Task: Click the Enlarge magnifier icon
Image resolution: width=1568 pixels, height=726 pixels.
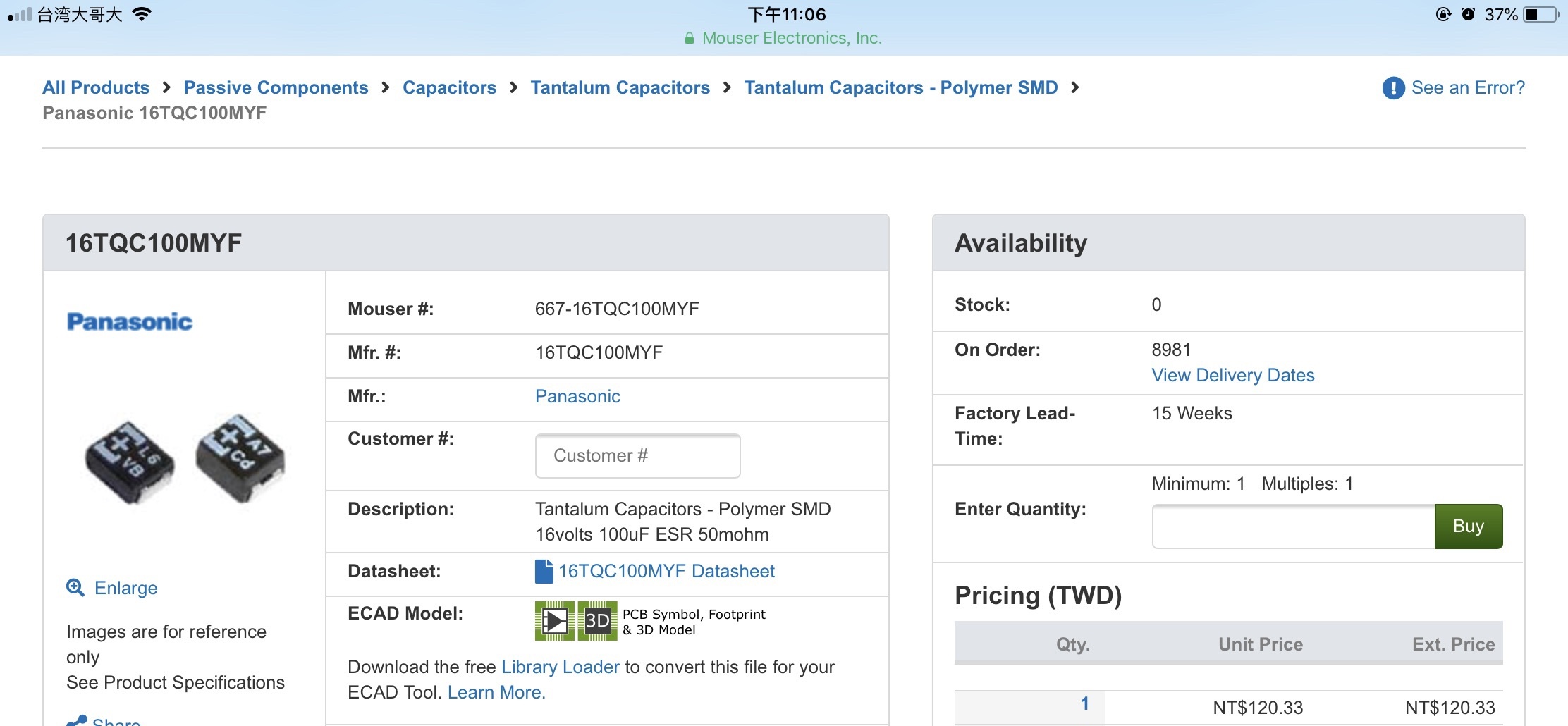Action: [x=75, y=587]
